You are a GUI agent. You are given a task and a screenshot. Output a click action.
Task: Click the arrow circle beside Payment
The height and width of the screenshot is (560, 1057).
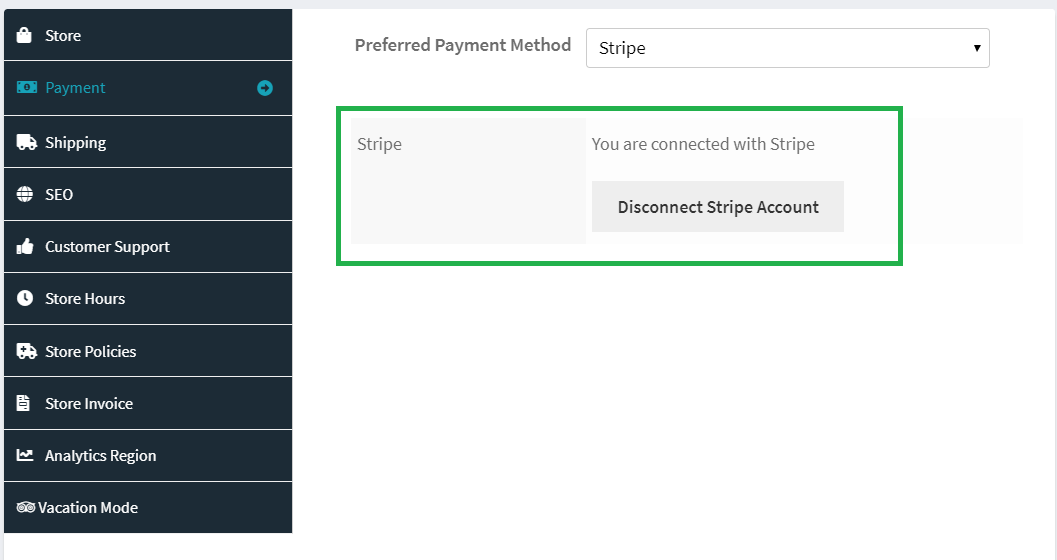(265, 88)
